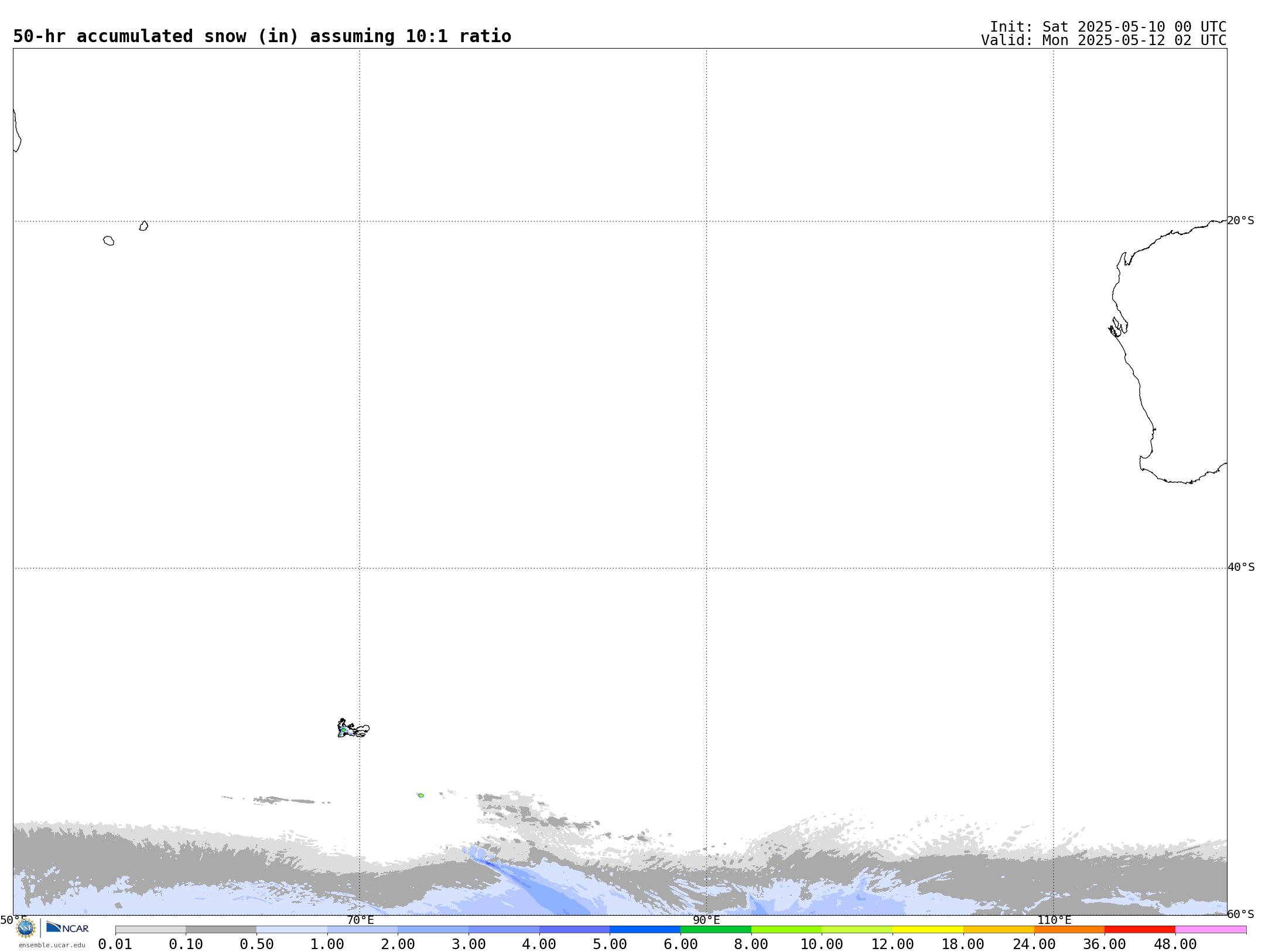Select the 8.00 lime green color swatch

787,930
